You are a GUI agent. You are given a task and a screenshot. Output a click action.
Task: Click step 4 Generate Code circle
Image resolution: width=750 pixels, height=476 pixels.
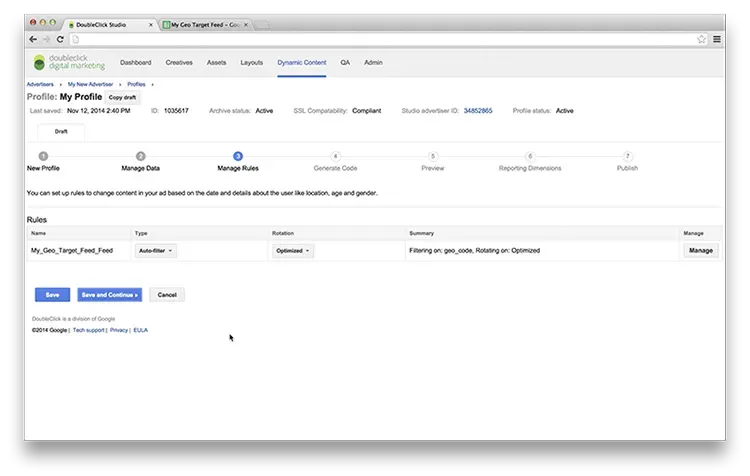[335, 156]
